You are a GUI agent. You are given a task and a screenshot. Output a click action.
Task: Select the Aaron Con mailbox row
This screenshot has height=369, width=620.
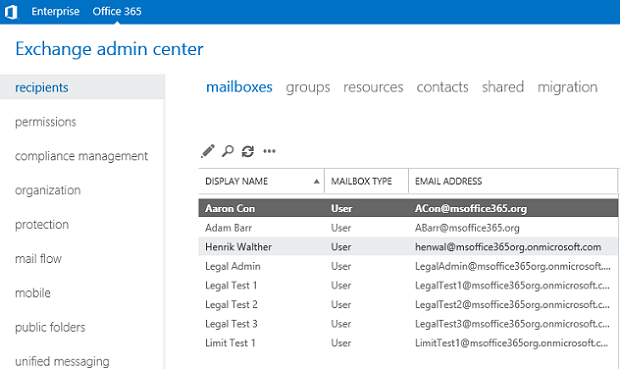click(408, 208)
